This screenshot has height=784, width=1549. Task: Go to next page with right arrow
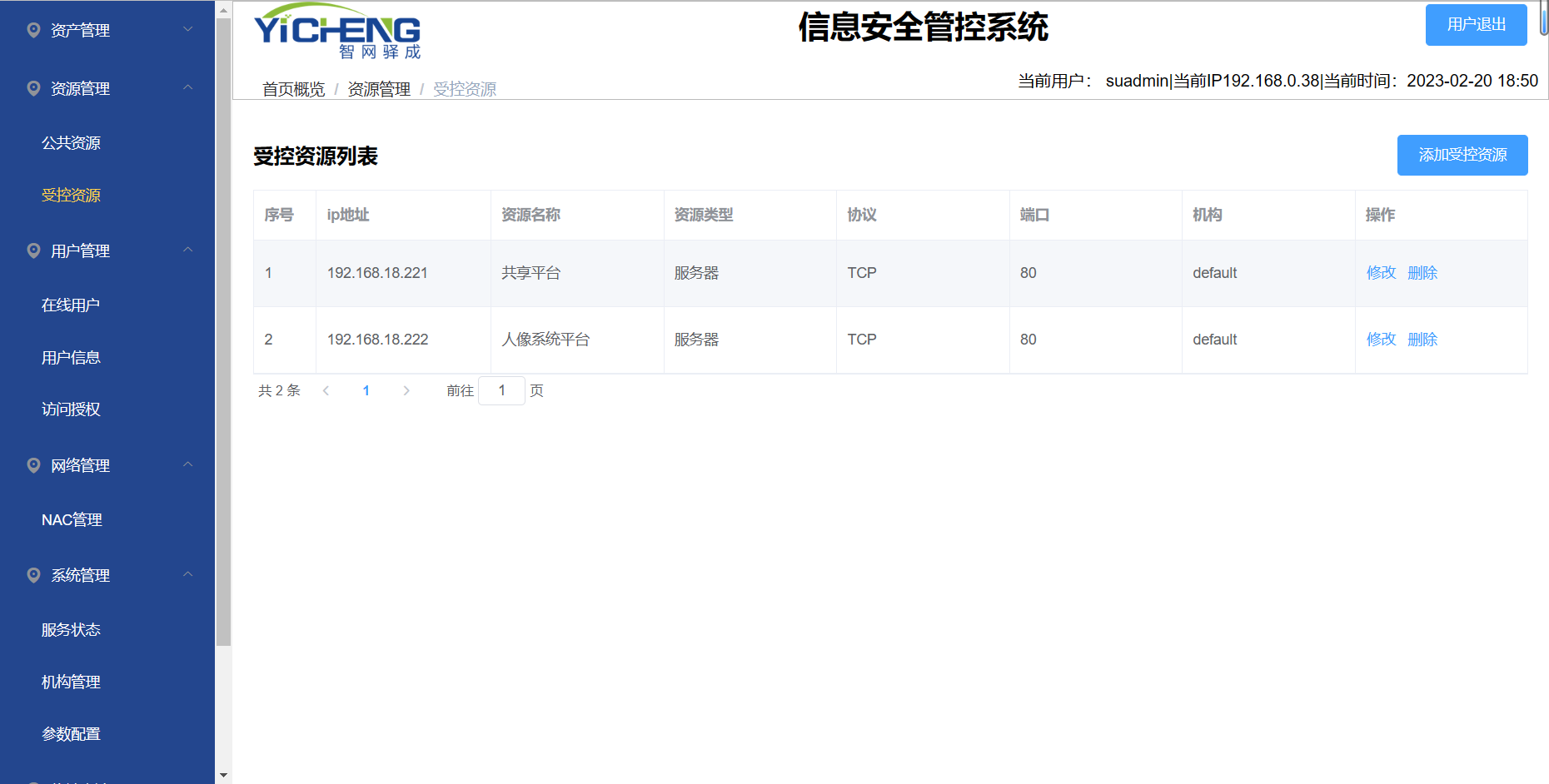[406, 390]
